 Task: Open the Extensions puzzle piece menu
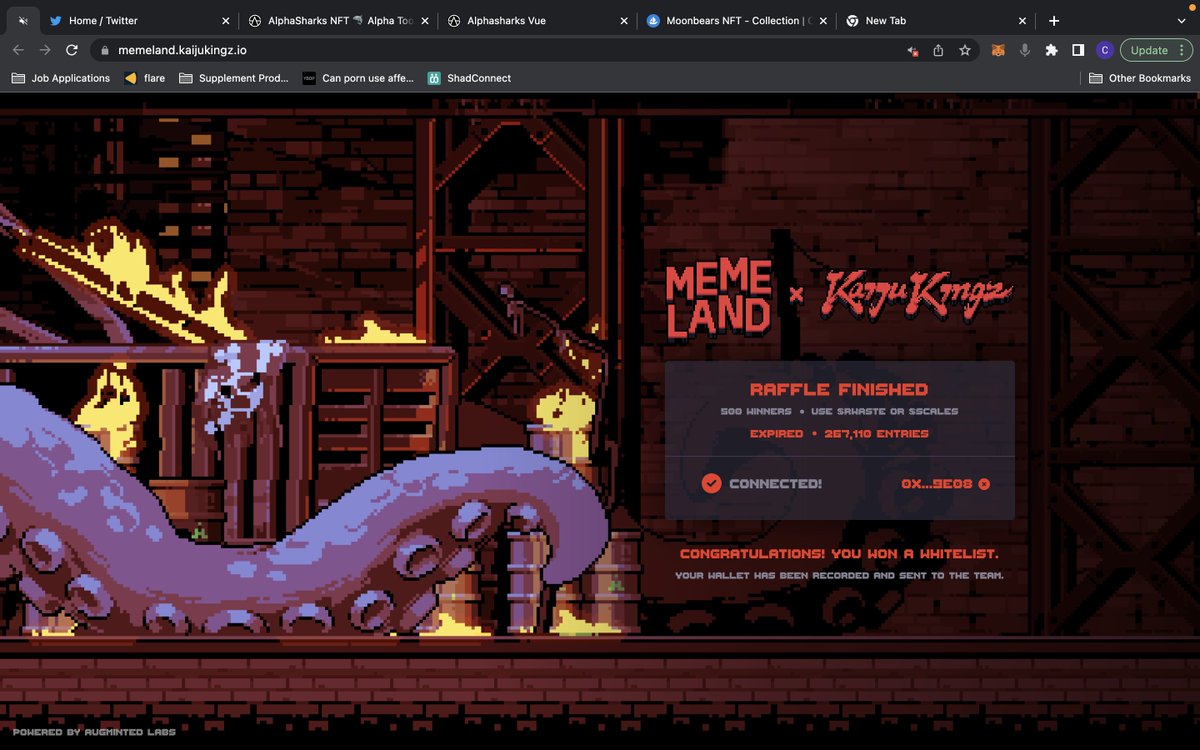pos(1051,50)
